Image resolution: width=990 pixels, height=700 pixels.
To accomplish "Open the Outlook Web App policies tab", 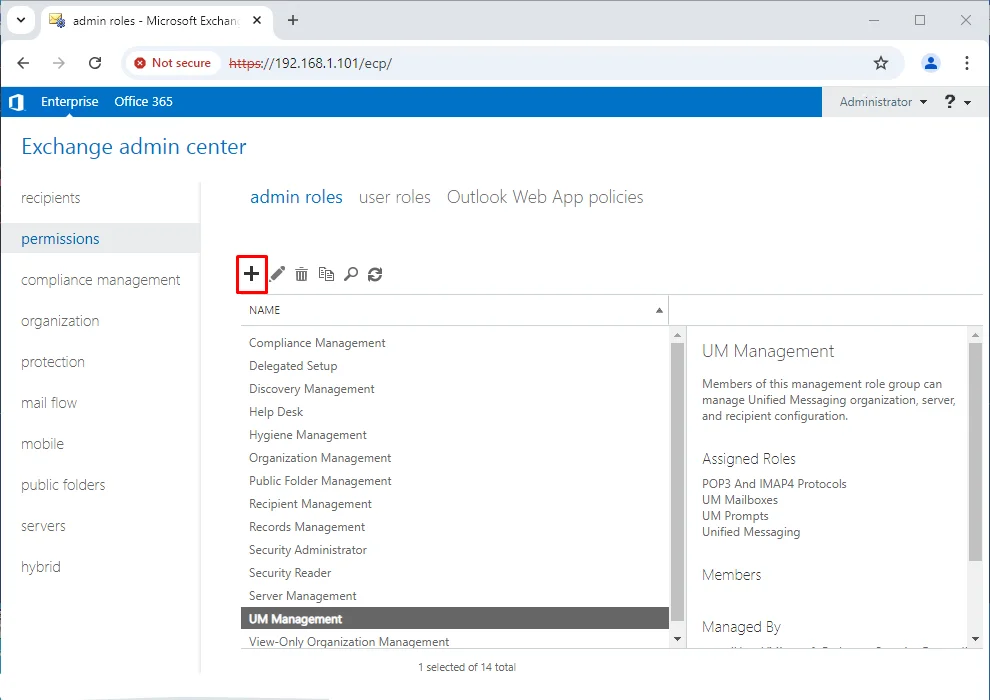I will [545, 197].
